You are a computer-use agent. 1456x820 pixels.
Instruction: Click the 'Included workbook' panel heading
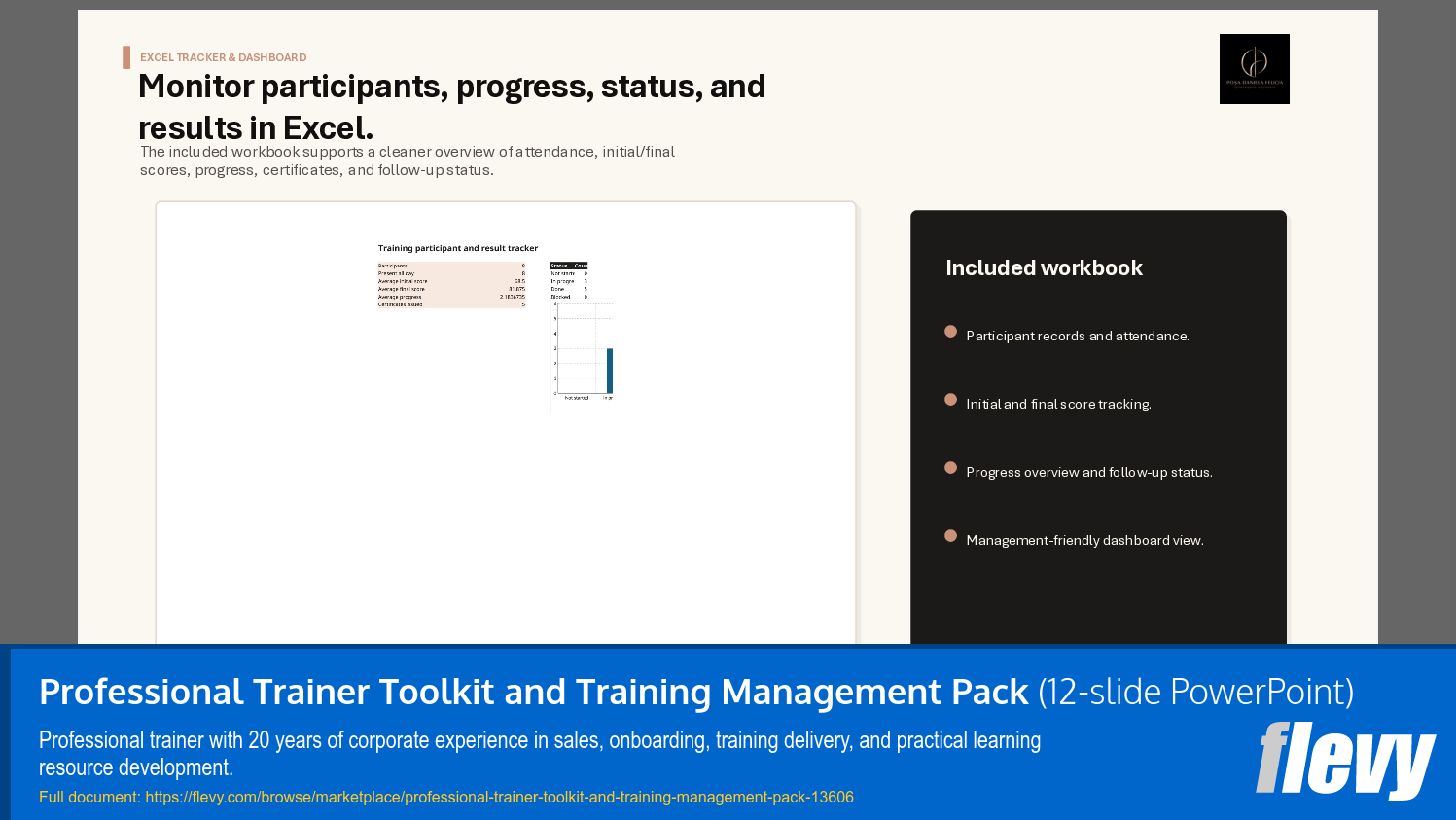click(1044, 267)
